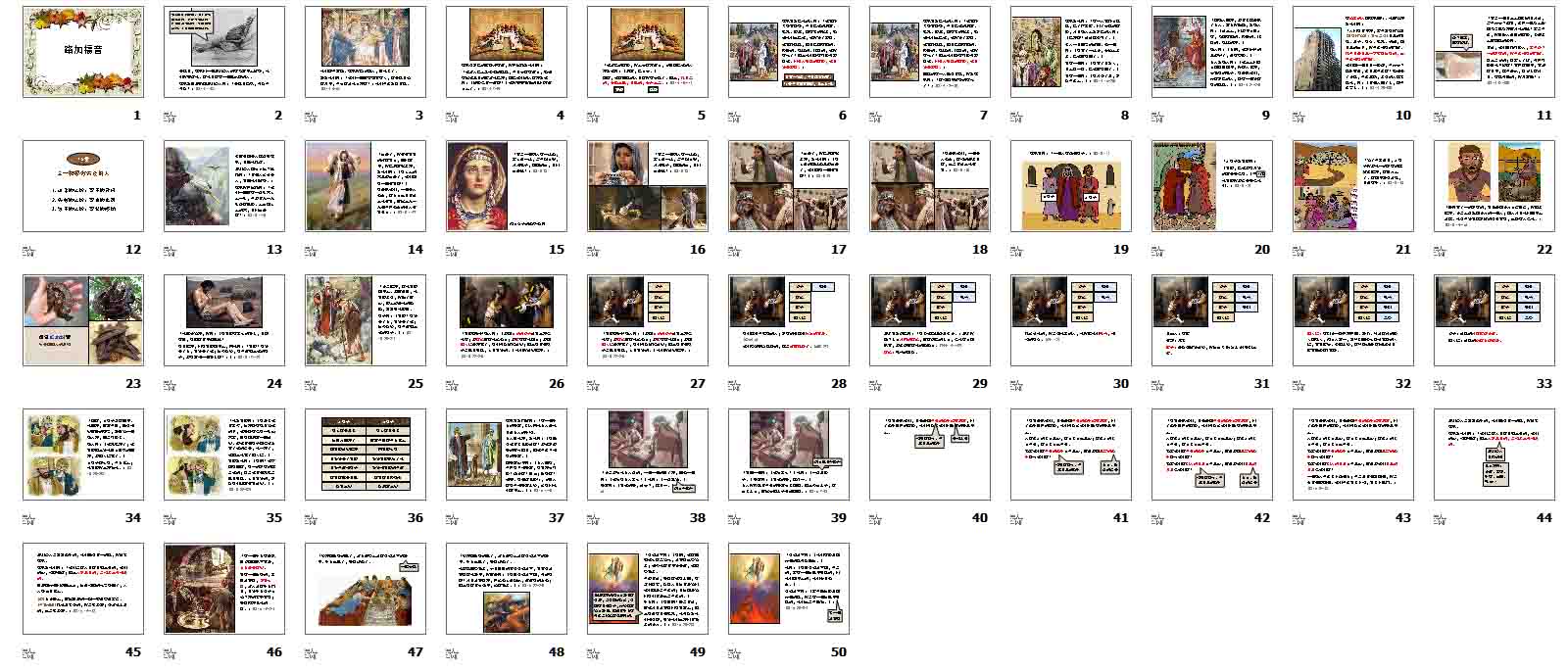Click the animation star icon under slide 19

point(1016,251)
